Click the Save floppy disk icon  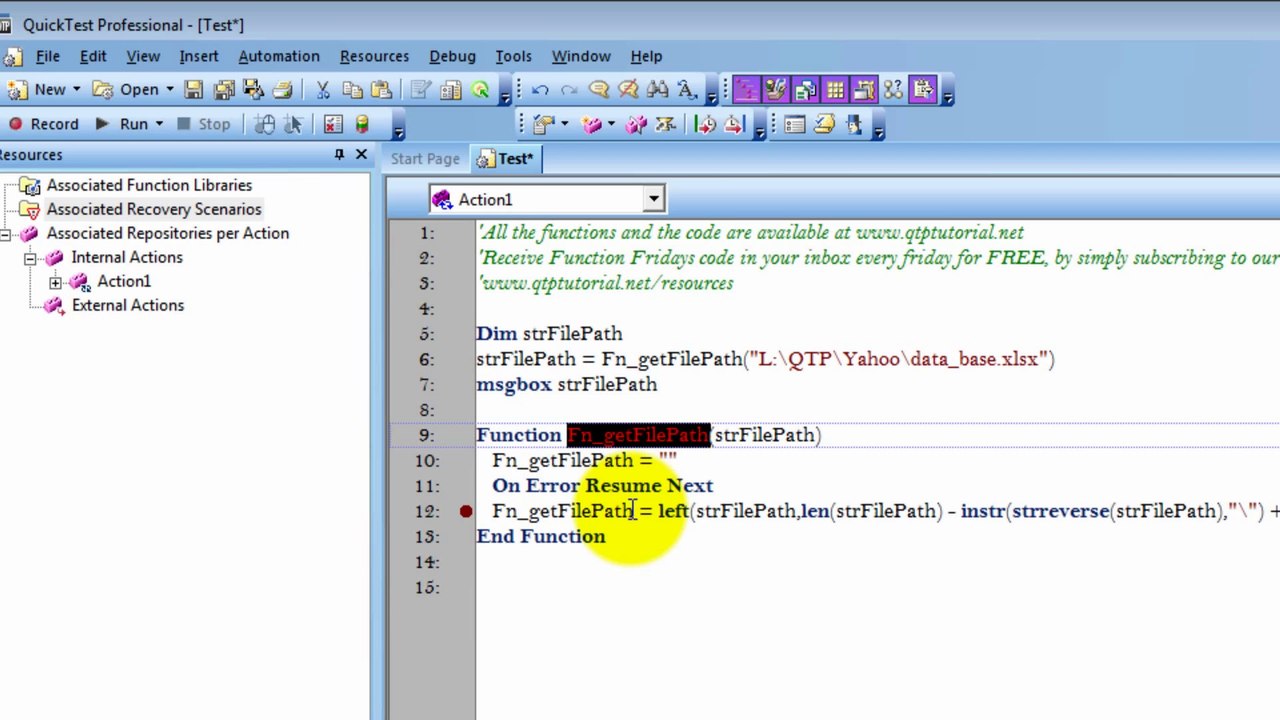point(193,90)
